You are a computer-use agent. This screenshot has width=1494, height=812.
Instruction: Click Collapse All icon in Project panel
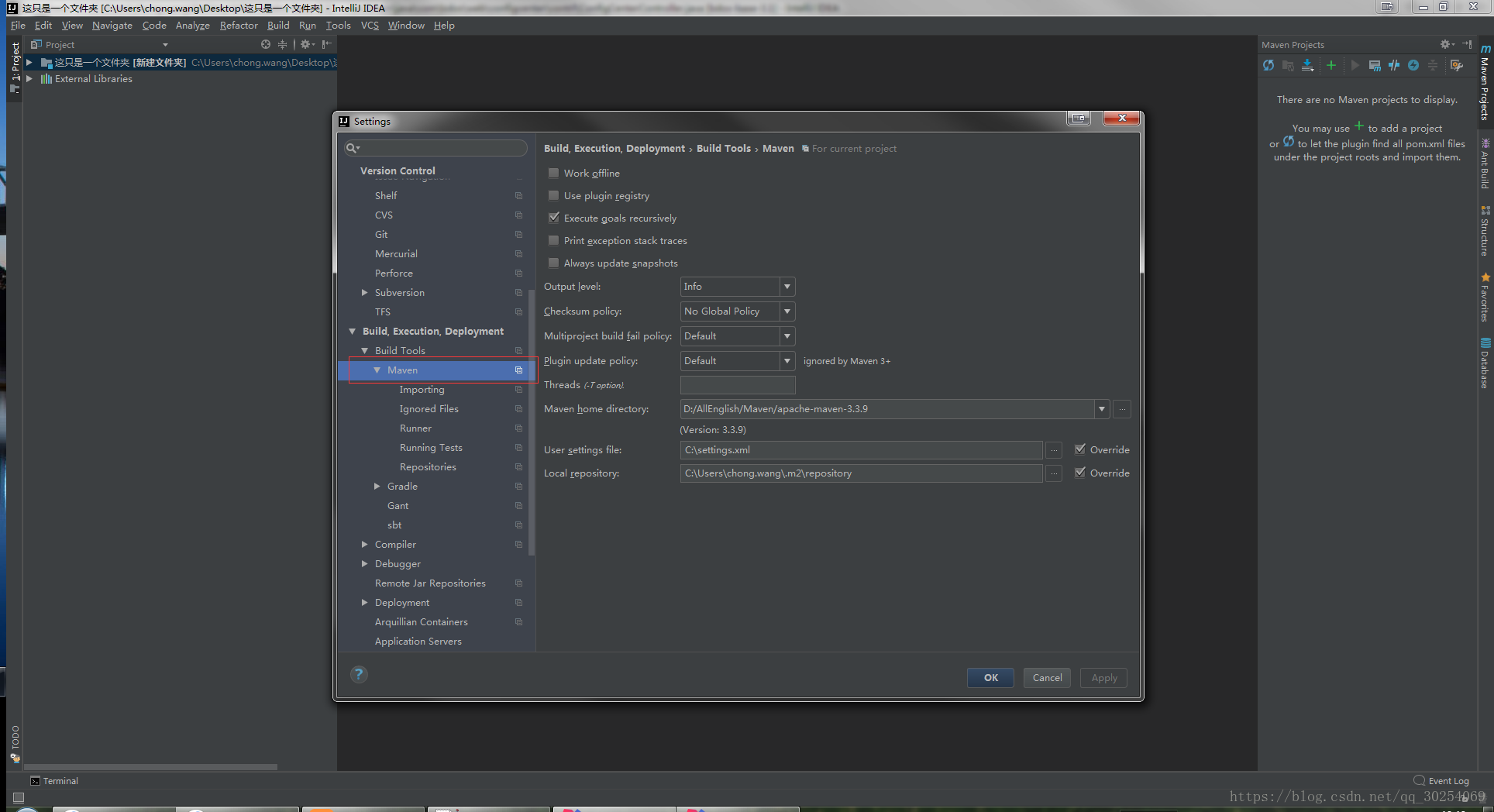coord(282,44)
